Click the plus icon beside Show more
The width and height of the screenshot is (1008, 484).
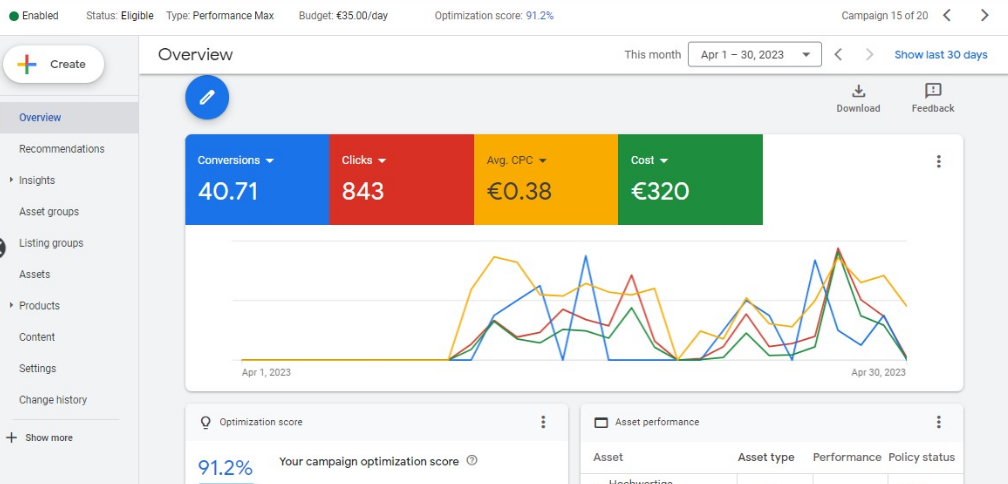11,438
